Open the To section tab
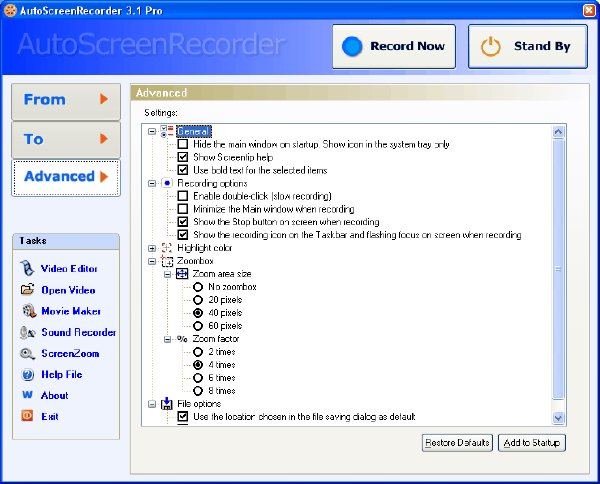 66,140
